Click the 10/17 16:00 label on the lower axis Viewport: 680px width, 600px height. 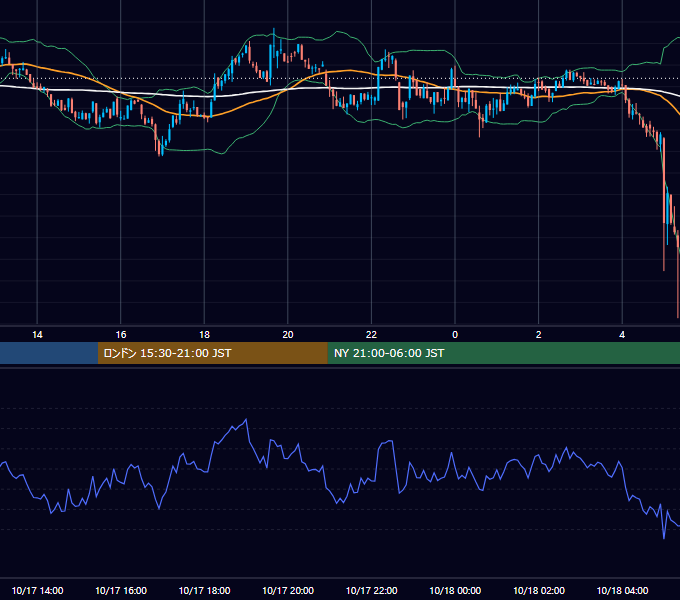(x=121, y=590)
